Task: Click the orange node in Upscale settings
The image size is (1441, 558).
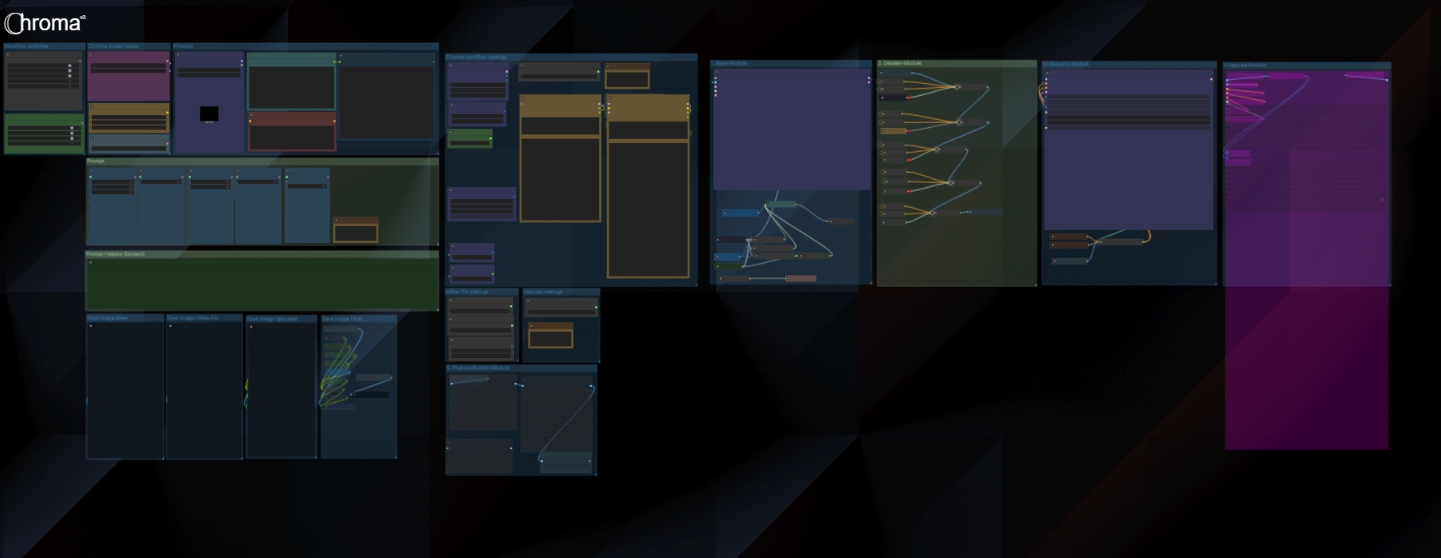Action: pos(551,335)
